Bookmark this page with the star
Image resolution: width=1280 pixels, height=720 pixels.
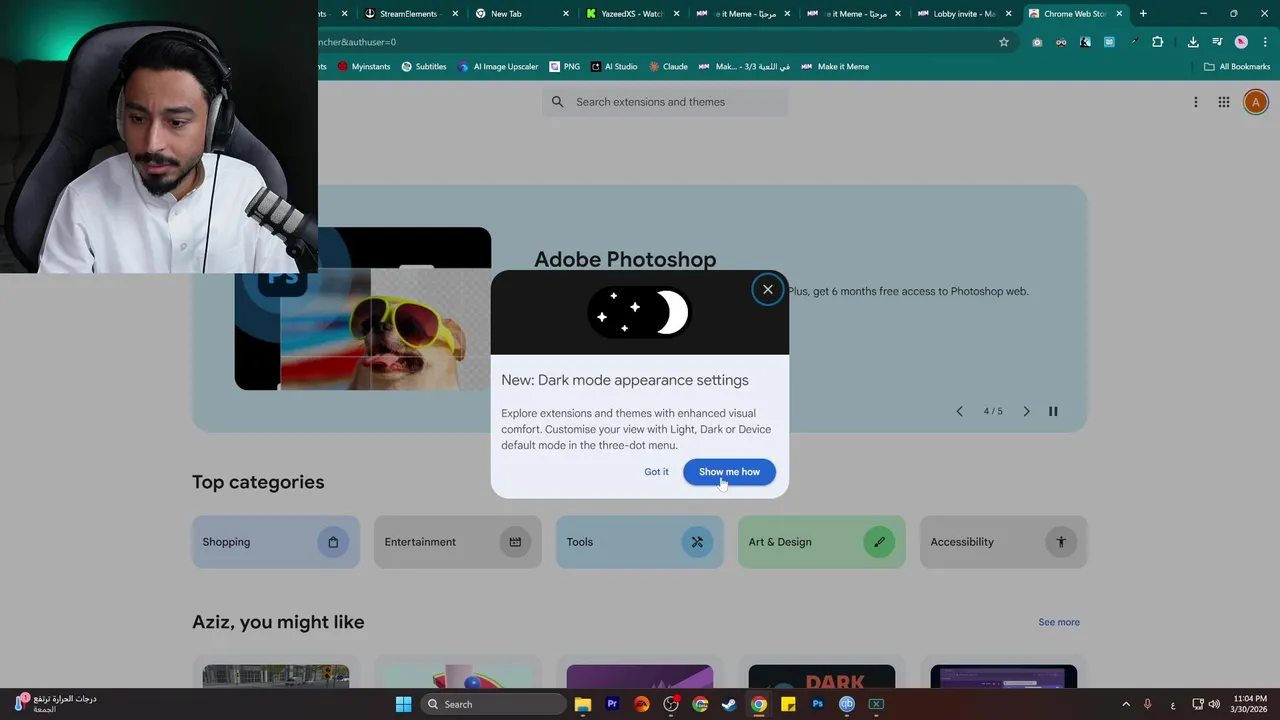(x=1004, y=42)
